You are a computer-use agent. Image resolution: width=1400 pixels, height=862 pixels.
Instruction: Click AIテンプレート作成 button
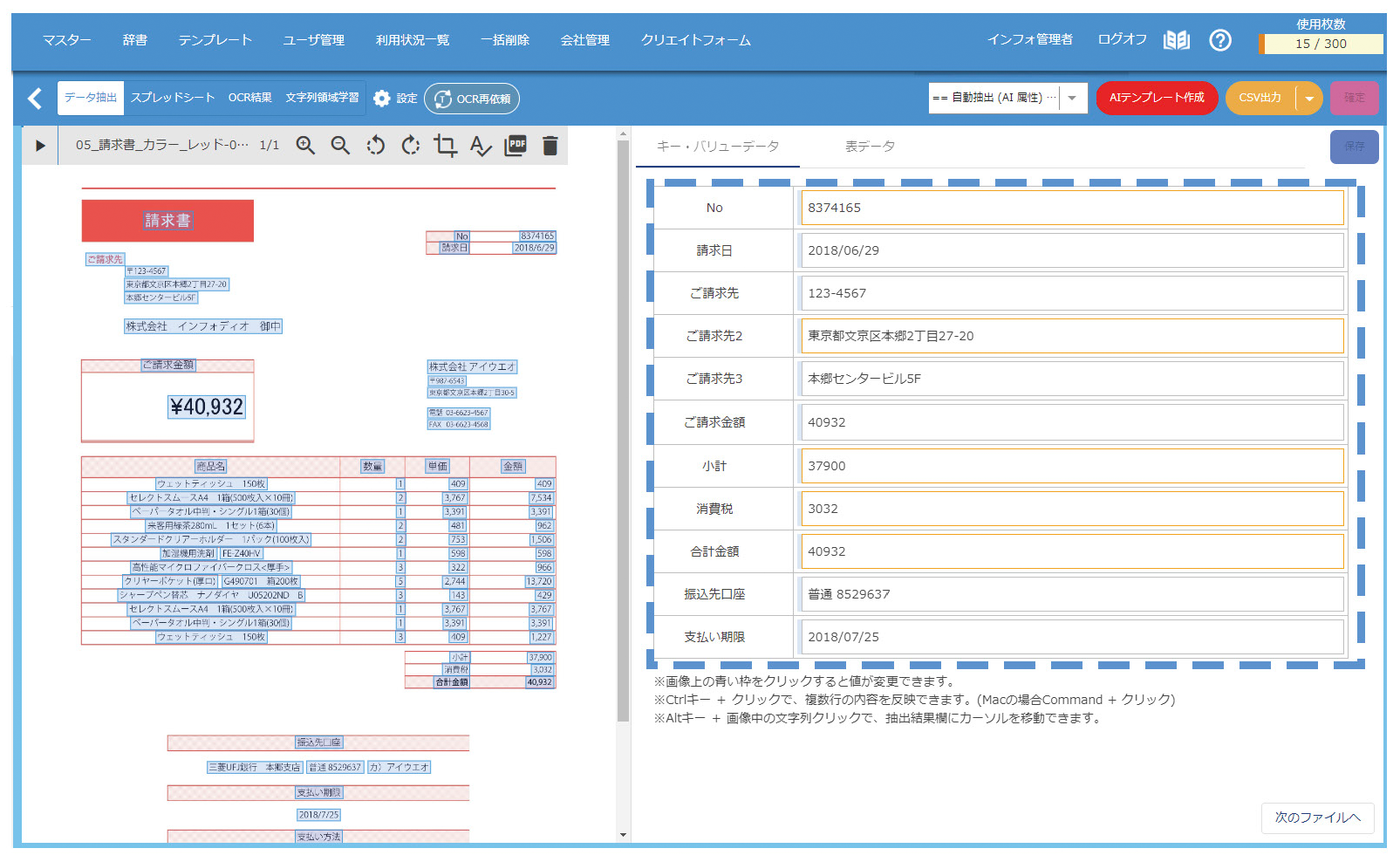(1157, 98)
